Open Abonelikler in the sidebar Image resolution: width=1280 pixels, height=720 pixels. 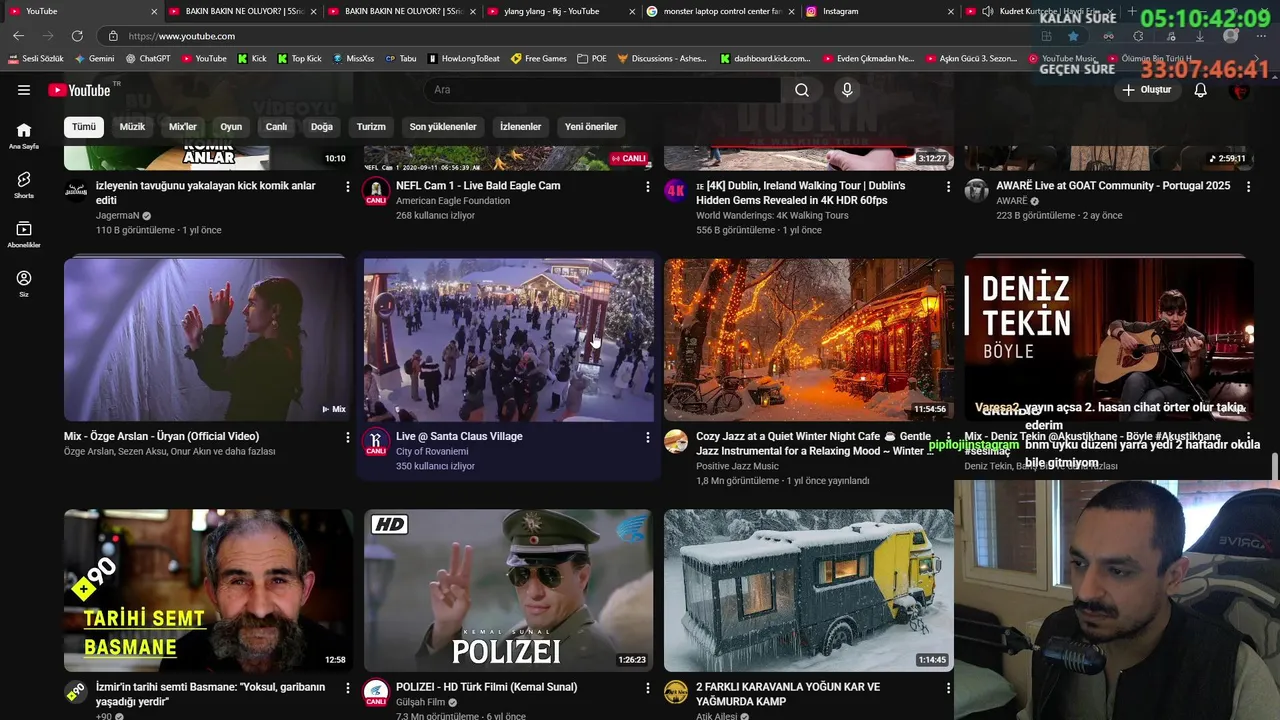[24, 235]
